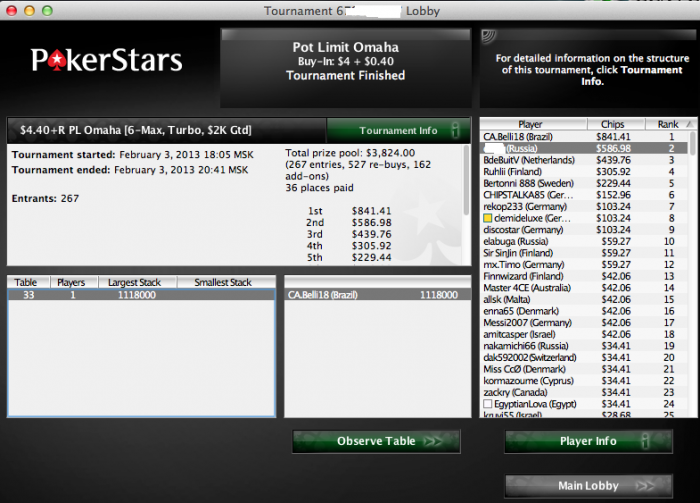Open Tournament Info
The height and width of the screenshot is (503, 700).
pyautogui.click(x=398, y=130)
